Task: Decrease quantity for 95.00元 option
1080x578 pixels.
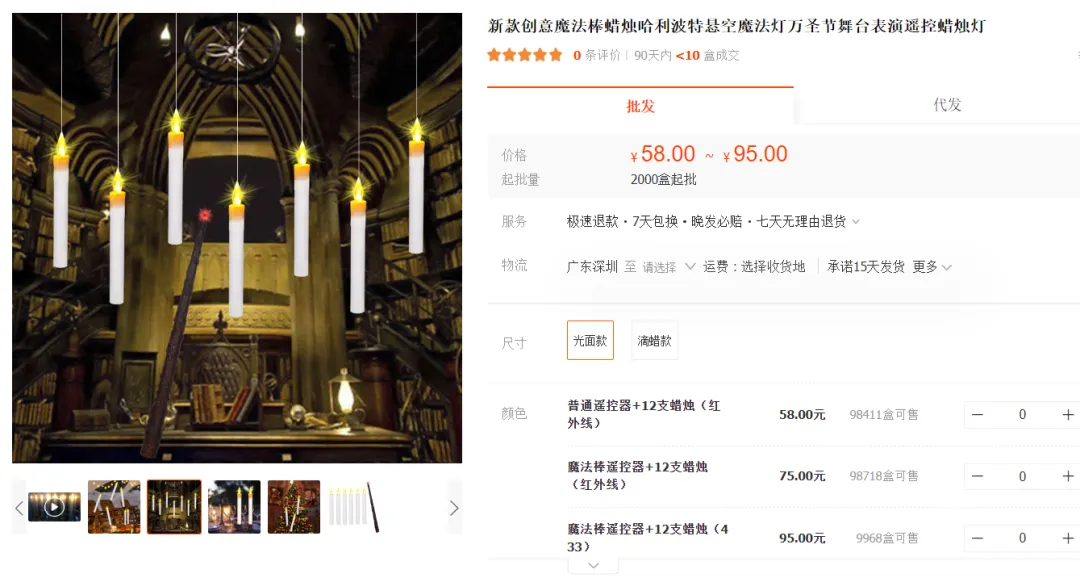Action: click(x=977, y=538)
